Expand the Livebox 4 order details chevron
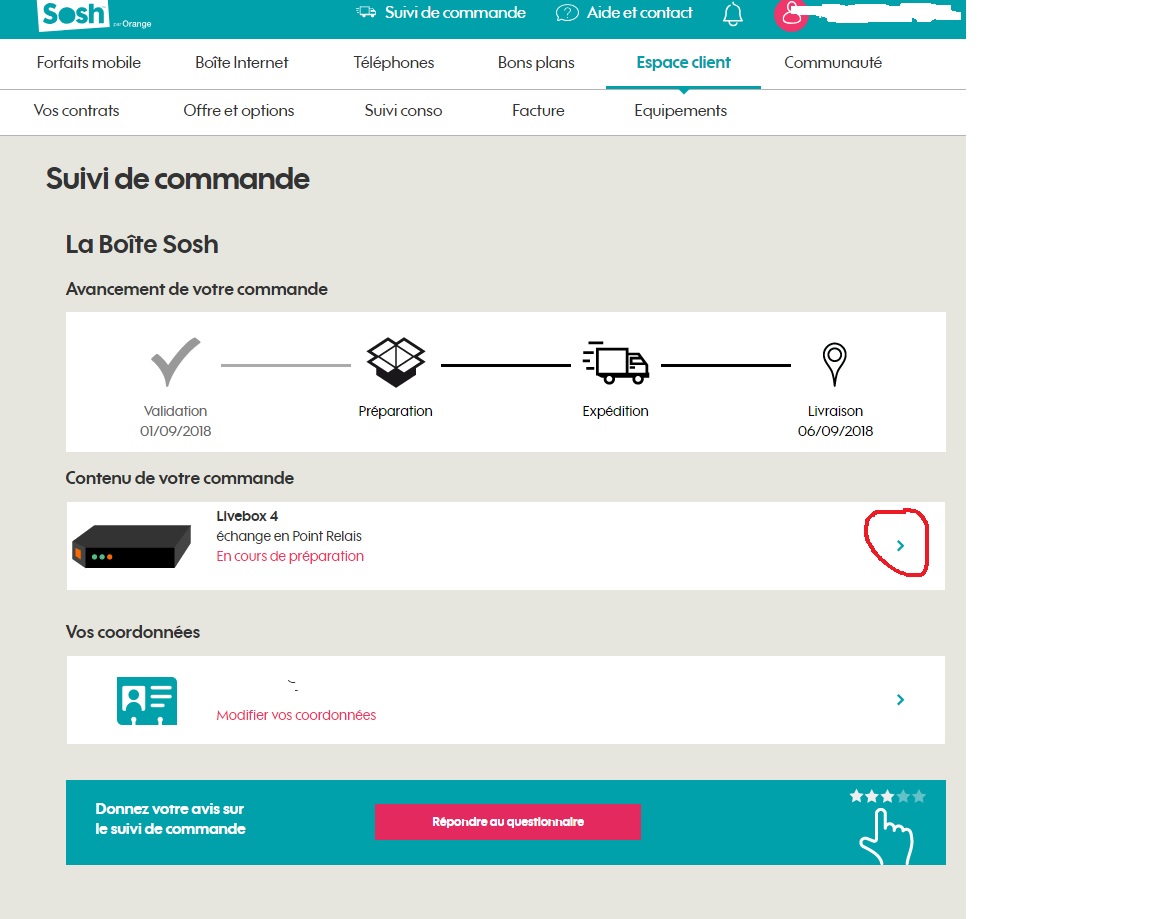Image resolution: width=1152 pixels, height=919 pixels. tap(899, 545)
